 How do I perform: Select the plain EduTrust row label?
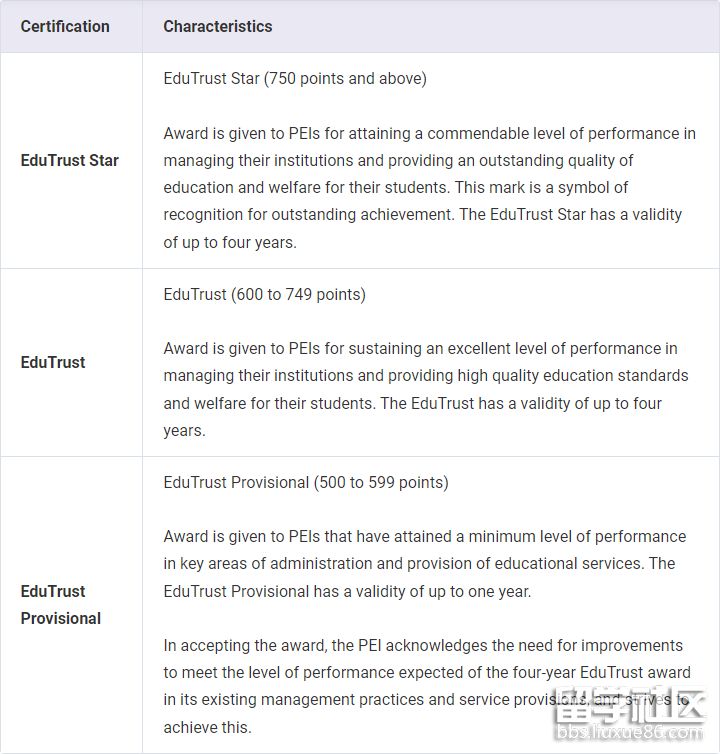coord(53,362)
